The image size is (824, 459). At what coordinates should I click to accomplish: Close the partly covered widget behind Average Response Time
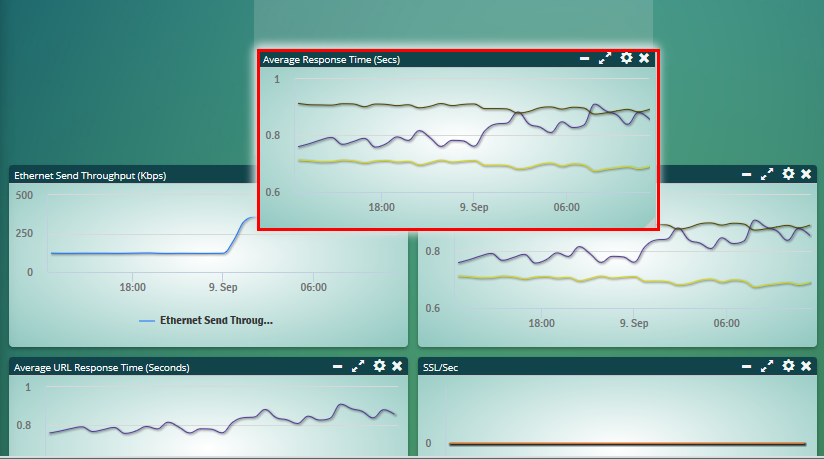pos(806,174)
